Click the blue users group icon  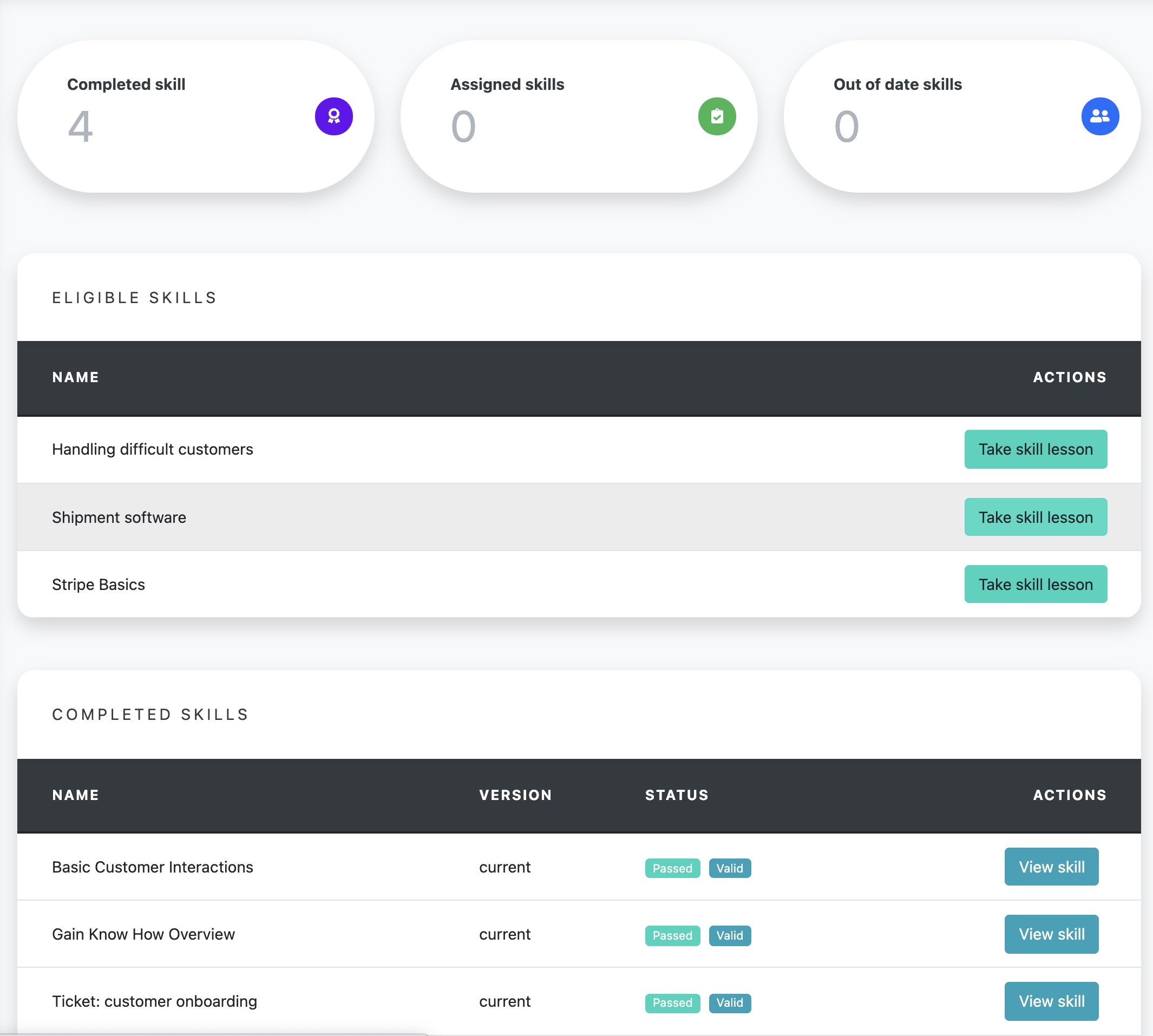[1100, 116]
